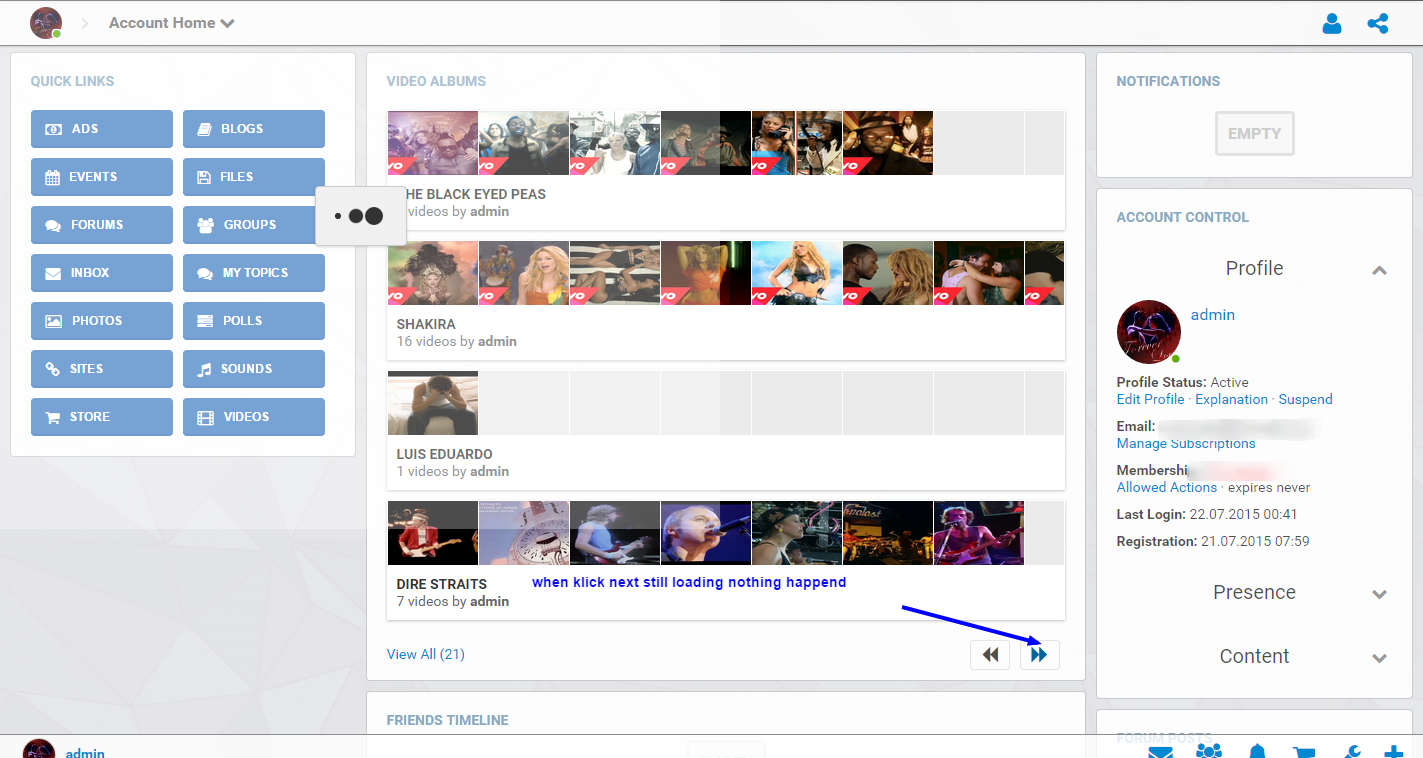Click the Luis Eduardo video thumbnail
The image size is (1423, 758).
pos(433,403)
